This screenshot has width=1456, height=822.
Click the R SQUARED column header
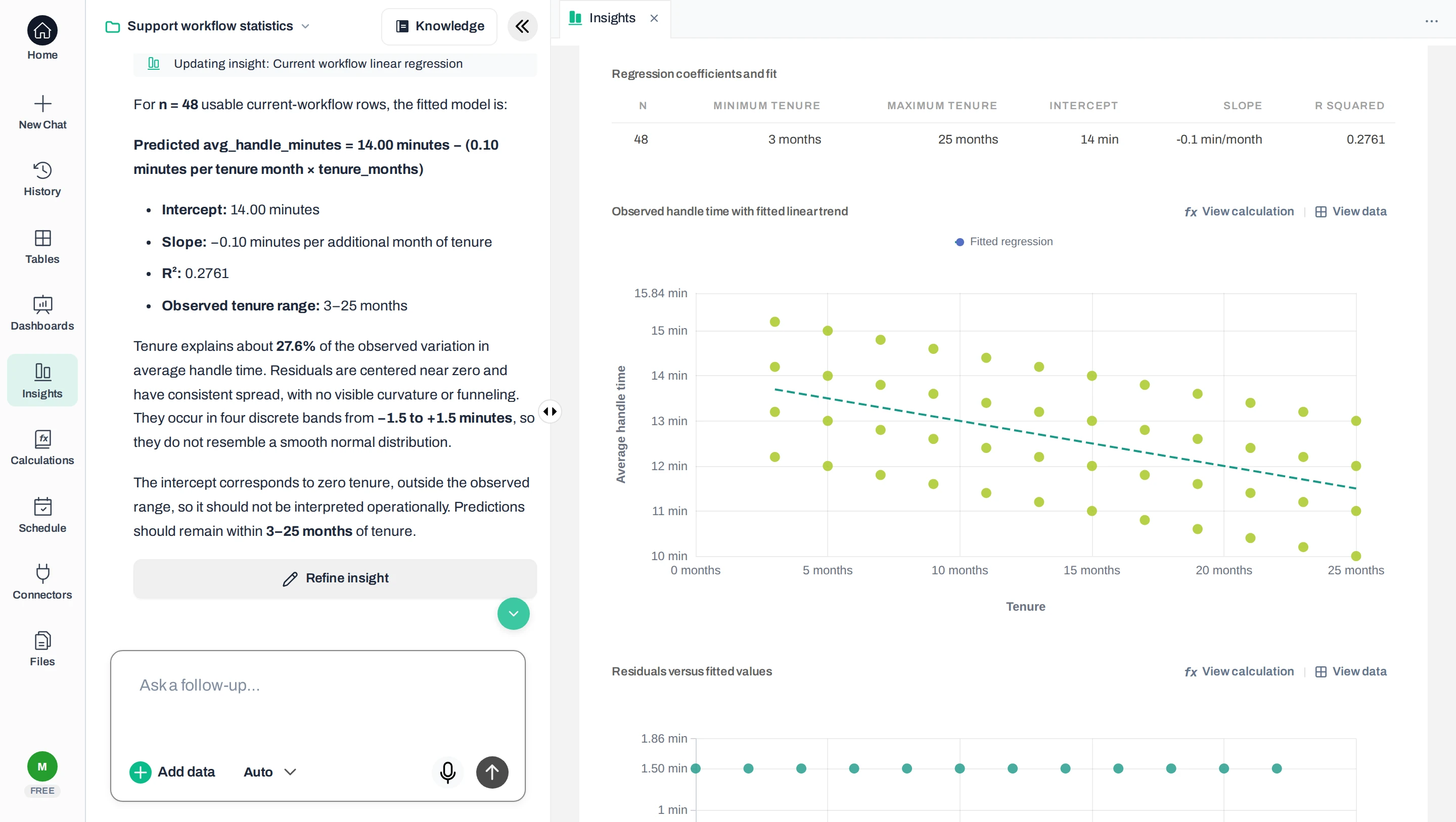click(1349, 106)
